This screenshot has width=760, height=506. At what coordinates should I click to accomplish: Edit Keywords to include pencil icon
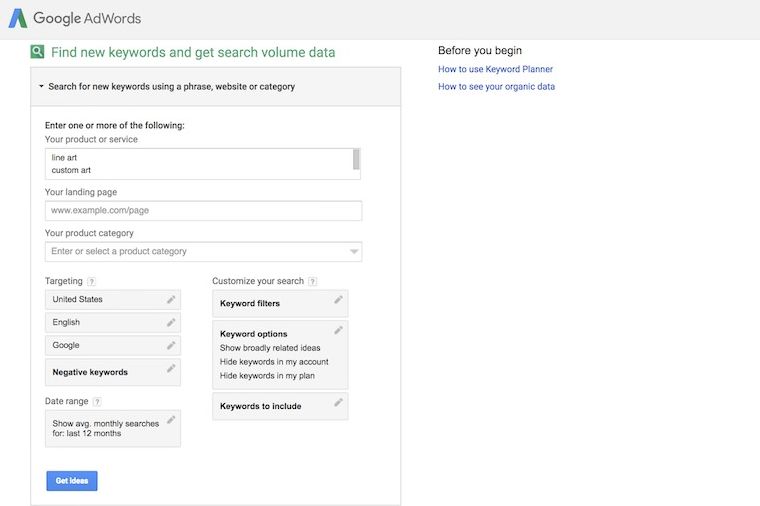click(x=338, y=402)
